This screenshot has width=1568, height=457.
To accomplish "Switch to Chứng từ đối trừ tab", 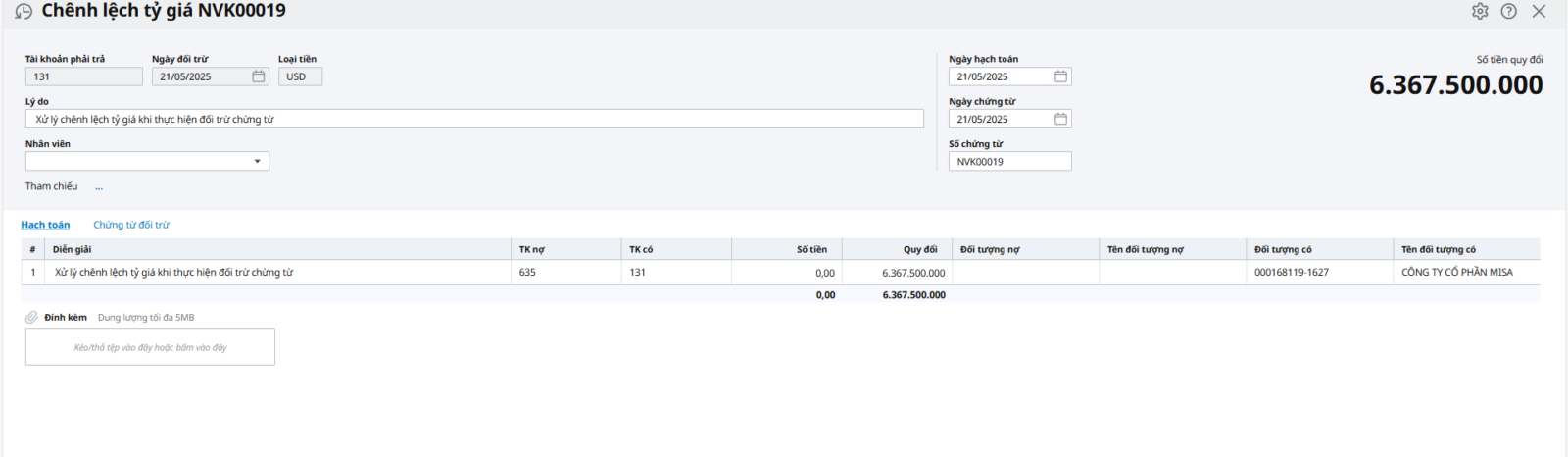I will [x=131, y=225].
